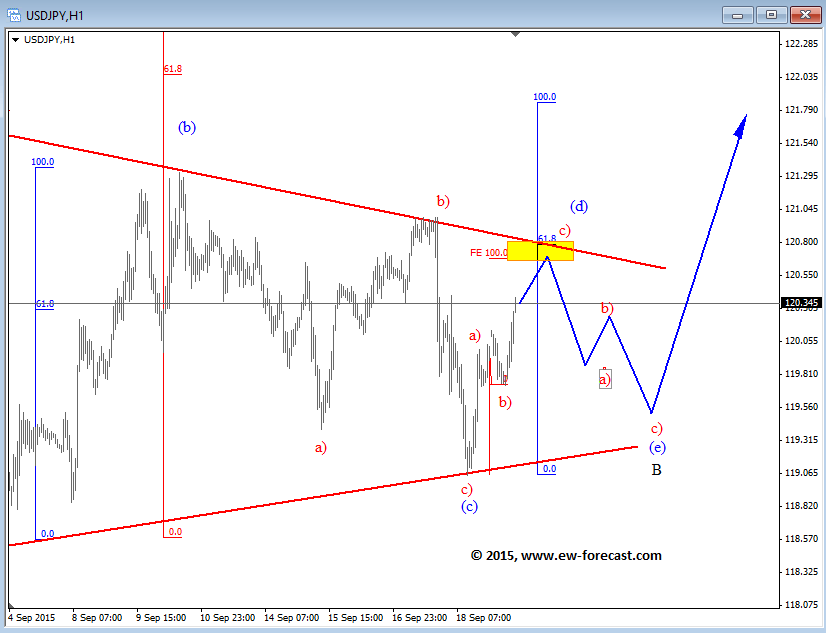Select the yellow FE 100.0 target rectangle

click(540, 251)
